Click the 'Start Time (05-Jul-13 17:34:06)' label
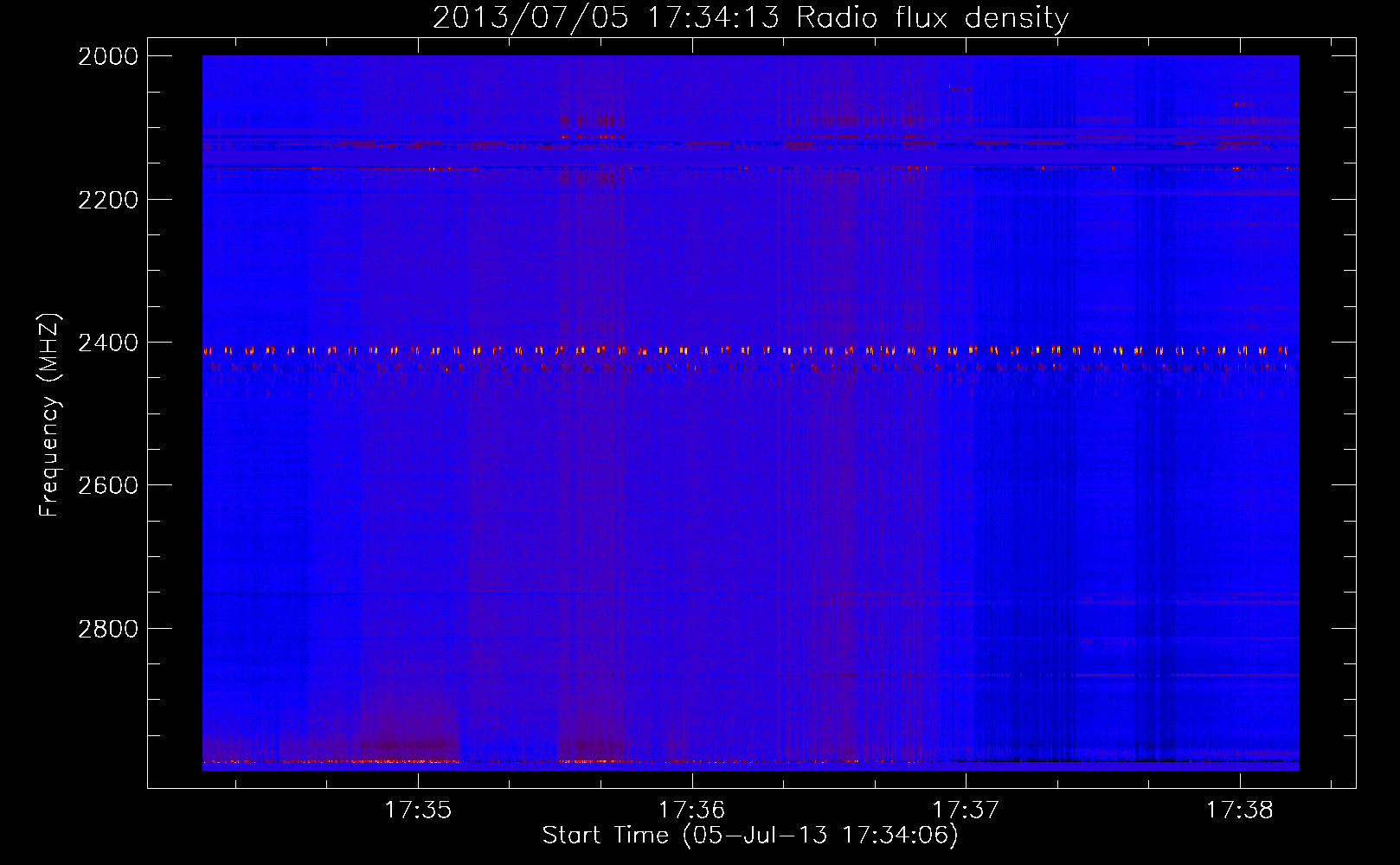This screenshot has width=1400, height=865. [x=750, y=836]
